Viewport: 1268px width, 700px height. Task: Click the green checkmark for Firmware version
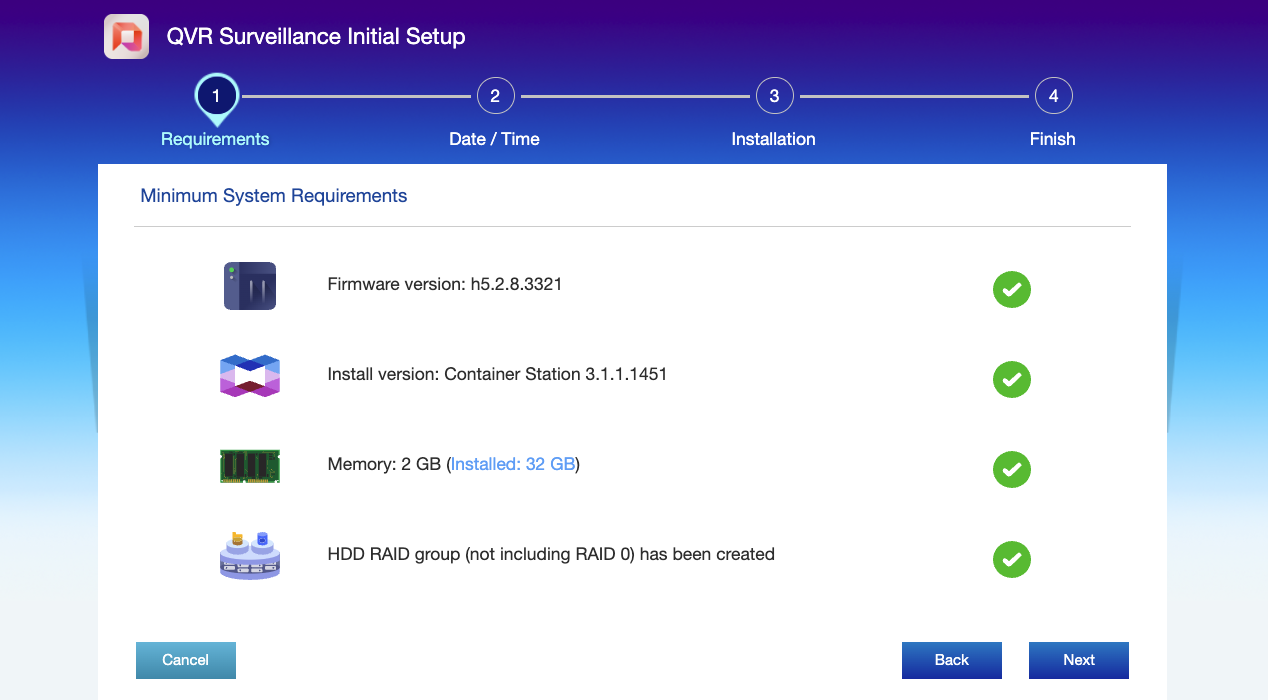pyautogui.click(x=1011, y=290)
